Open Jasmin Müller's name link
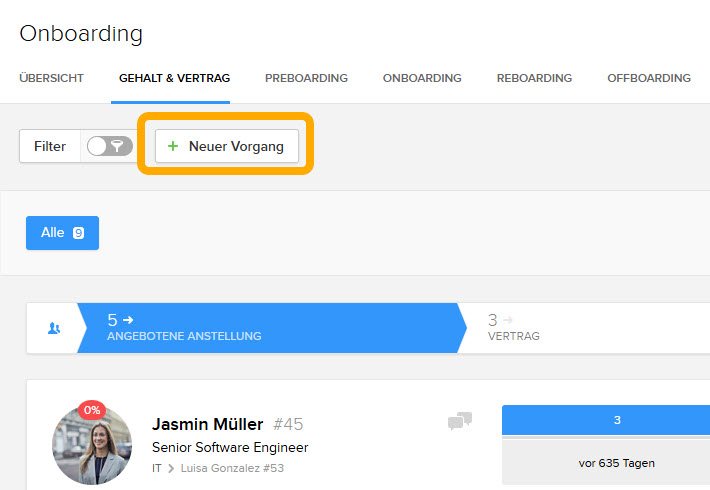 [x=207, y=424]
